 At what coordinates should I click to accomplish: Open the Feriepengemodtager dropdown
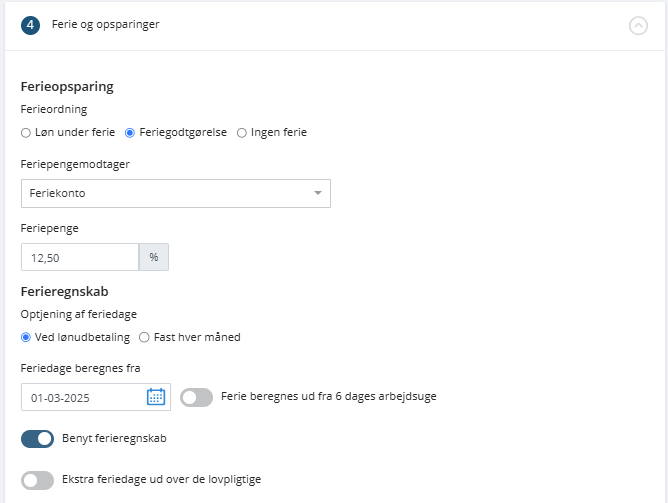pos(176,193)
